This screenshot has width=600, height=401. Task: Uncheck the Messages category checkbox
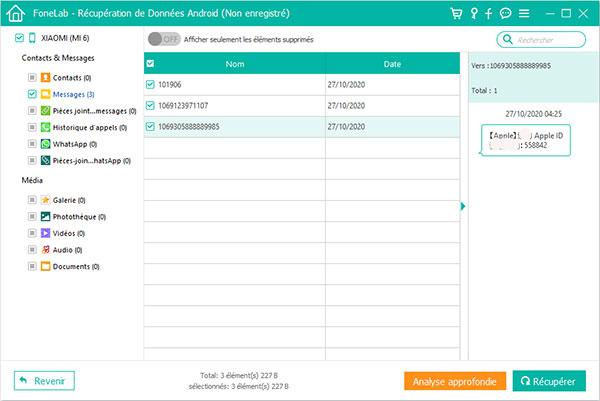click(32, 94)
